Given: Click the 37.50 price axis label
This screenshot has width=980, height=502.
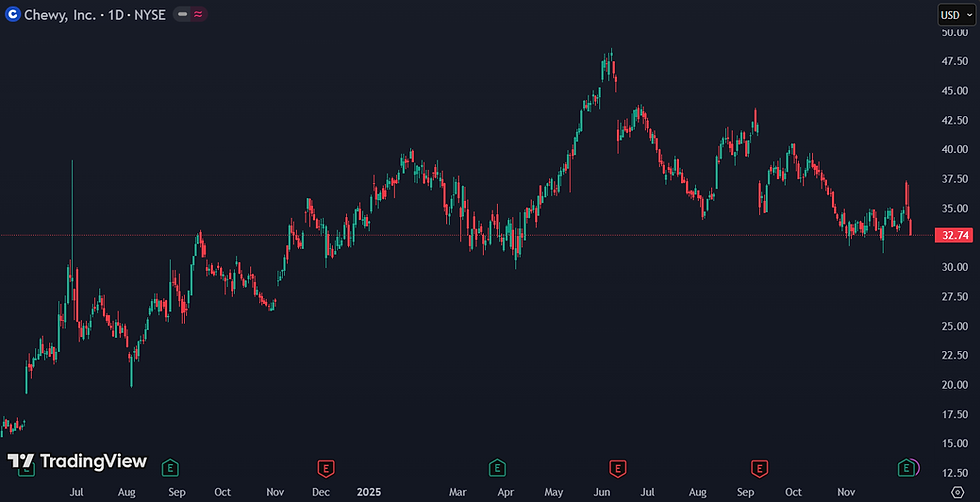Looking at the screenshot, I should [955, 179].
